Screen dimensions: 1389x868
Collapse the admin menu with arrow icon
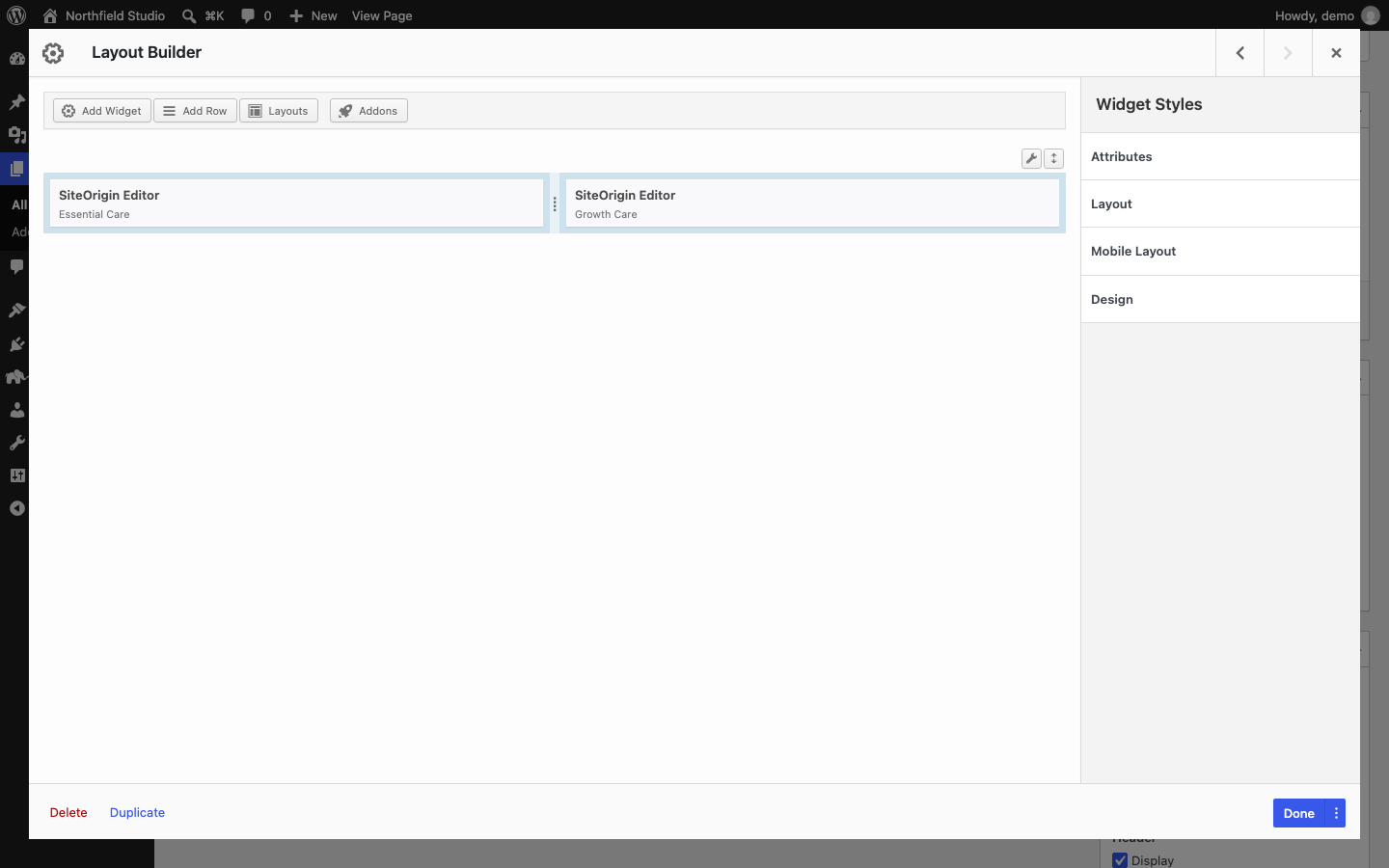(x=16, y=508)
